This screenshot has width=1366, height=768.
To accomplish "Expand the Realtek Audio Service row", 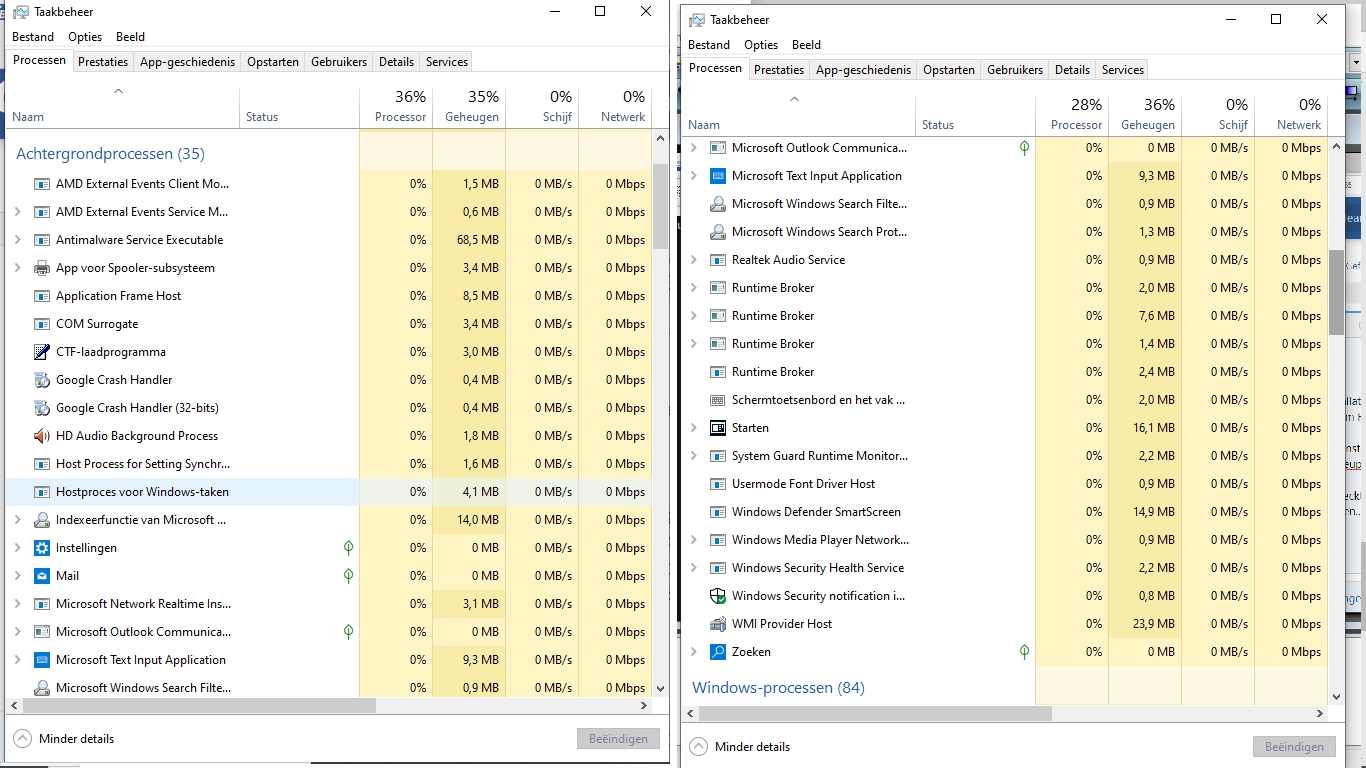I will click(694, 260).
